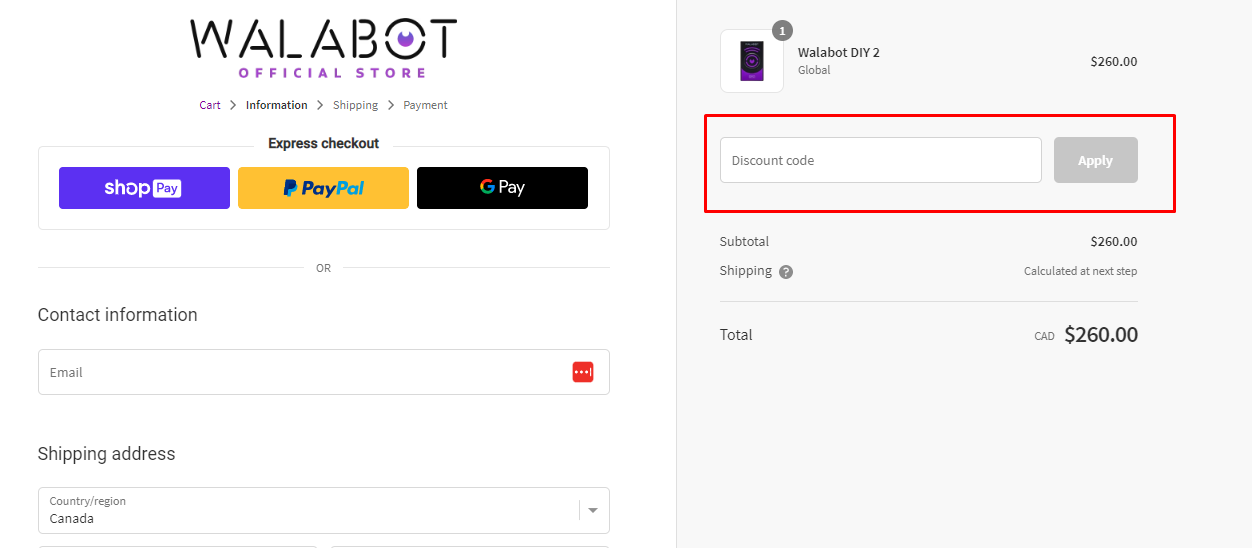The width and height of the screenshot is (1252, 548).
Task: Open the Walabot DIY 2 product thumbnail
Action: (752, 61)
